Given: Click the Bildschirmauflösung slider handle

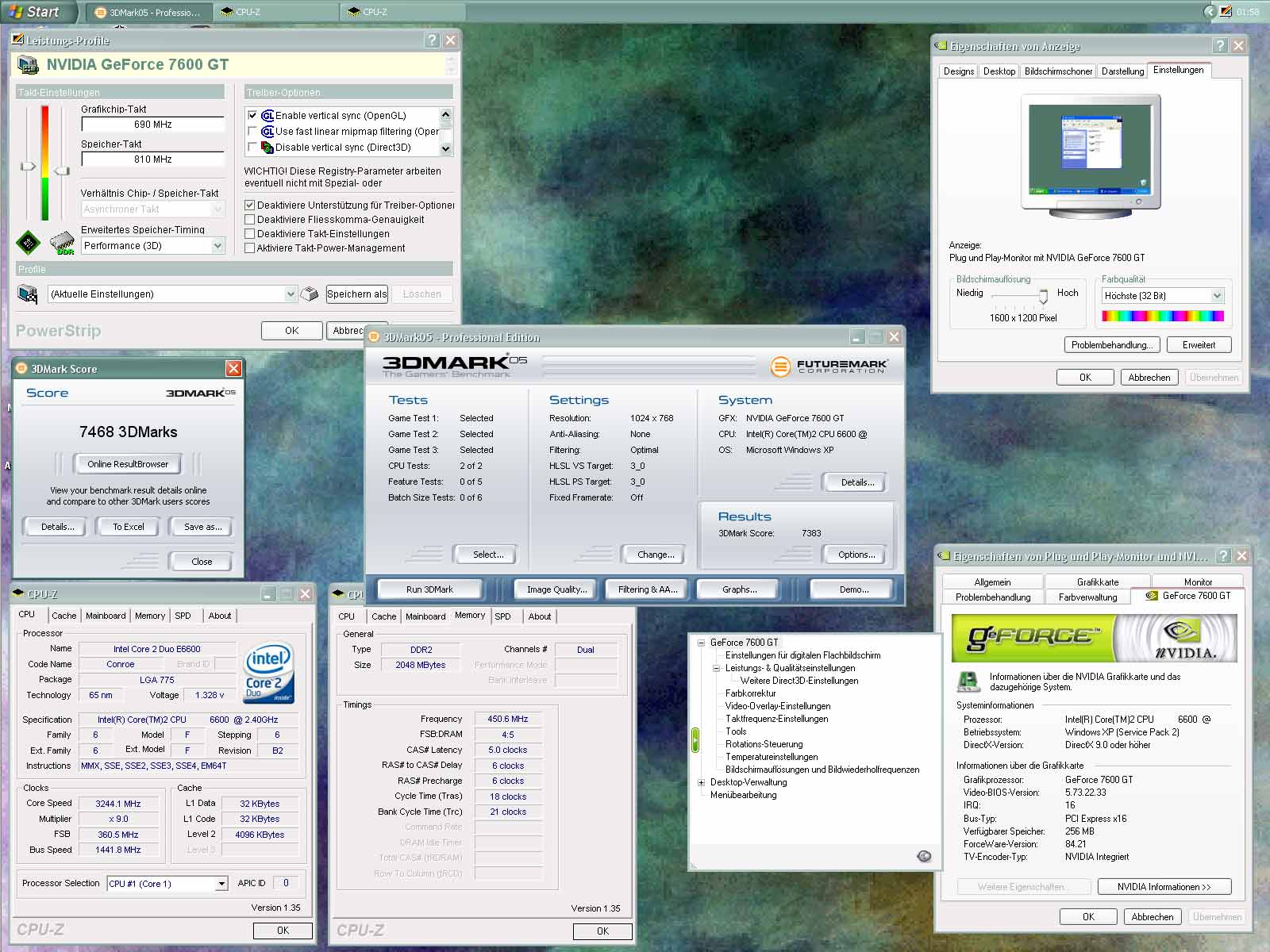Looking at the screenshot, I should (1043, 296).
